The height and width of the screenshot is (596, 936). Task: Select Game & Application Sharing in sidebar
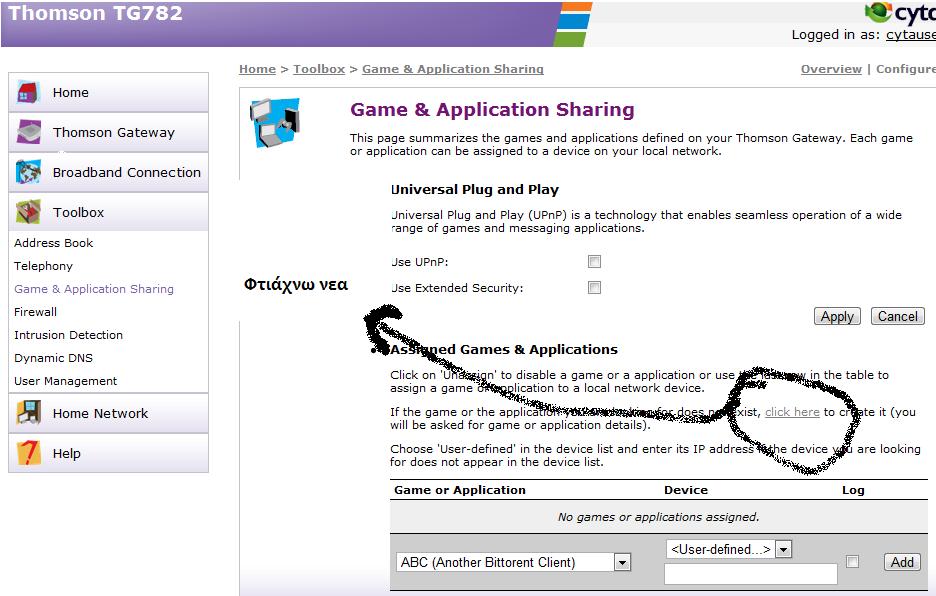(x=94, y=289)
